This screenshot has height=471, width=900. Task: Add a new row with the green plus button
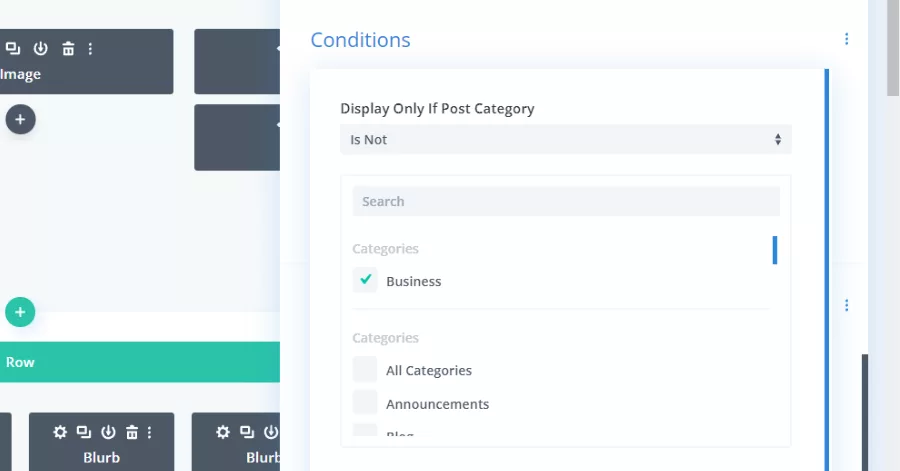pos(20,312)
